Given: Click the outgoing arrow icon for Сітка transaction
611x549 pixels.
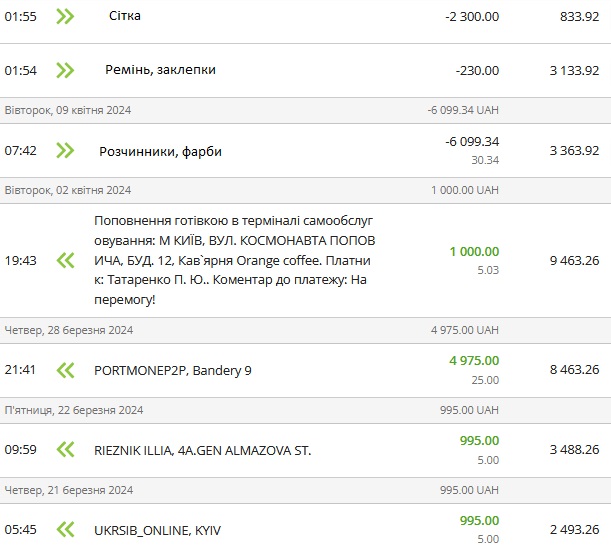Looking at the screenshot, I should pos(65,16).
